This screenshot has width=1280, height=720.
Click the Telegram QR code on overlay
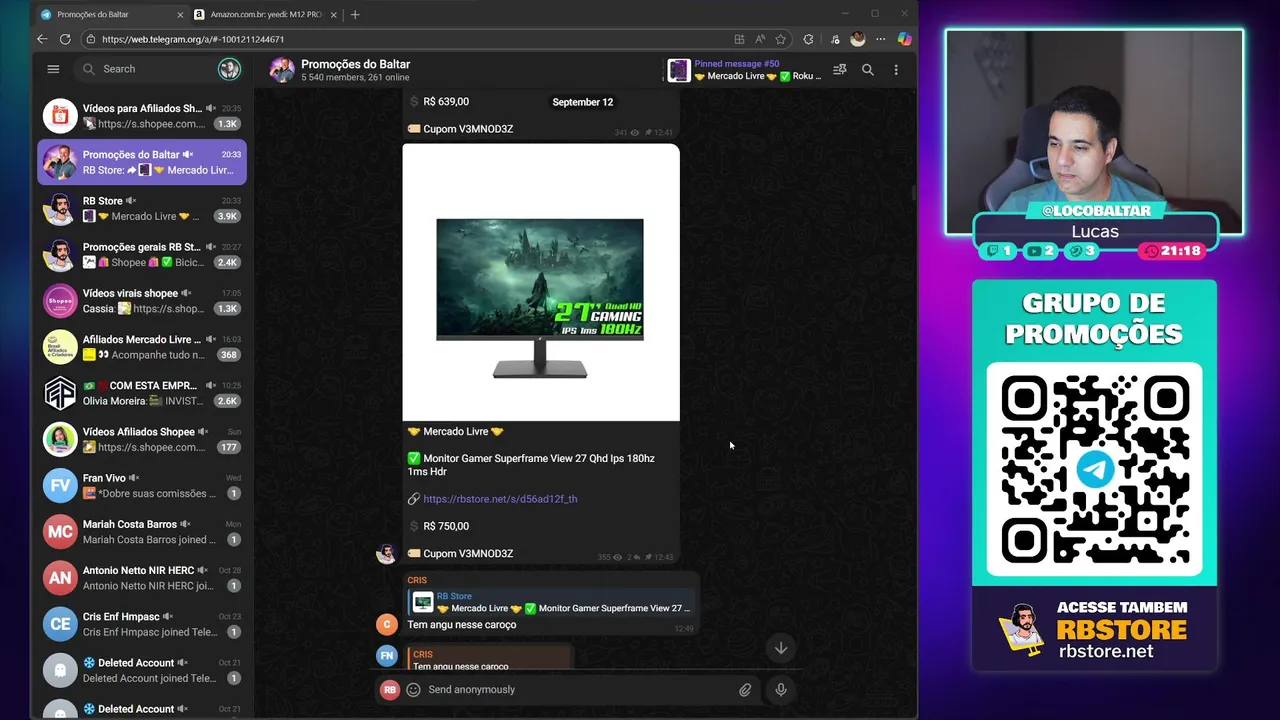pos(1094,470)
